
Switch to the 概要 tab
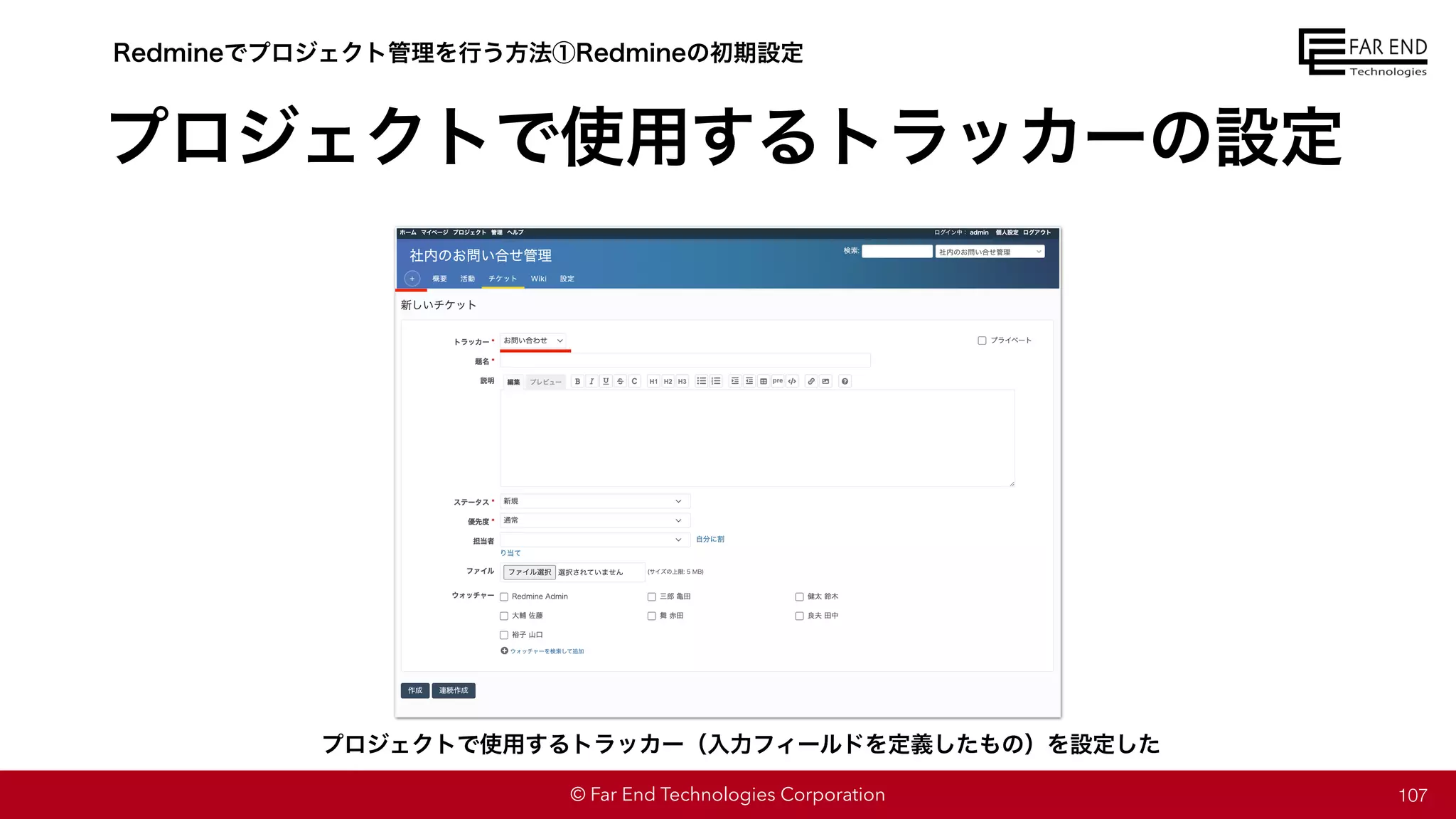coord(439,279)
